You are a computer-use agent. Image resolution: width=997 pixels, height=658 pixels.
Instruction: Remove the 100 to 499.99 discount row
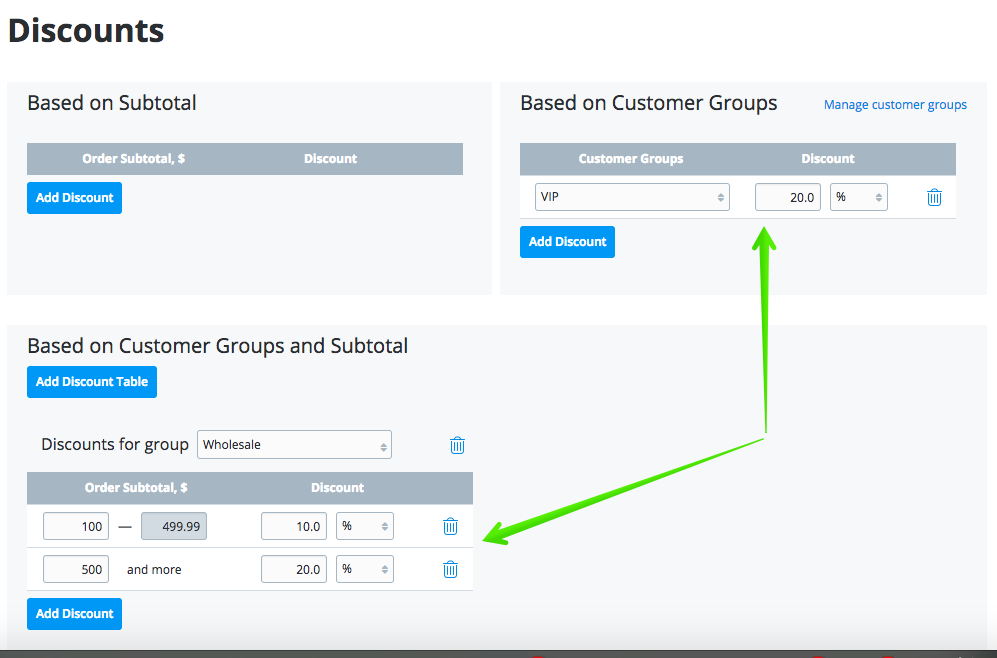[x=450, y=526]
